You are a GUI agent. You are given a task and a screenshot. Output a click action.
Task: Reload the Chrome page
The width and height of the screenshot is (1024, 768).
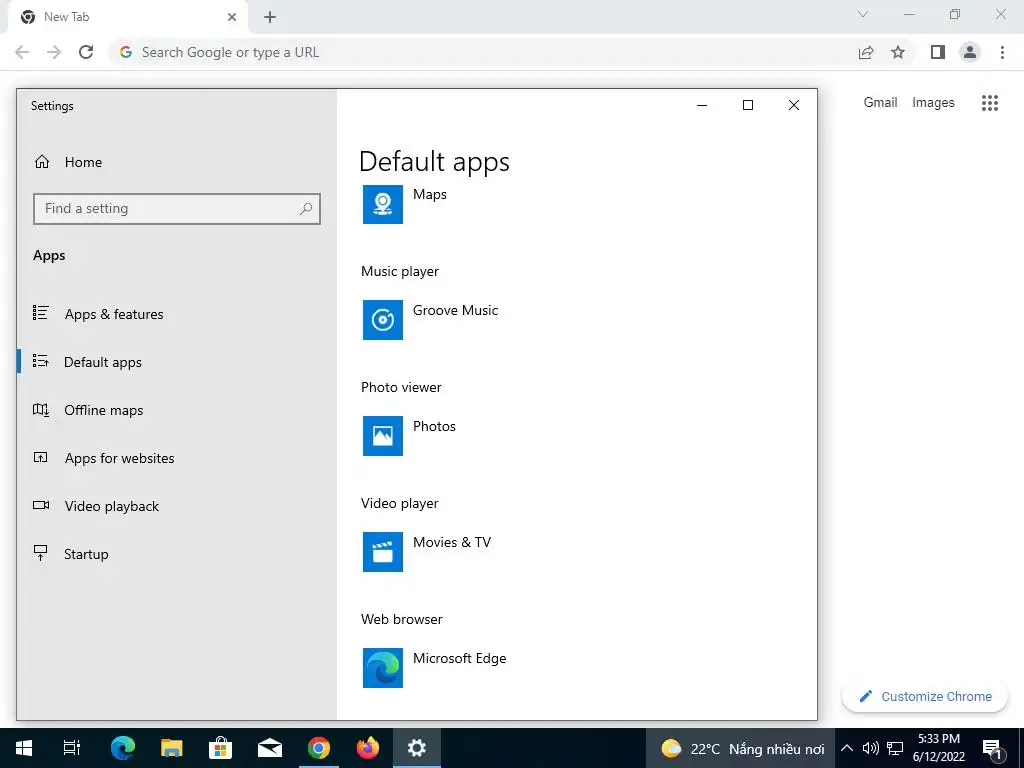pyautogui.click(x=86, y=52)
